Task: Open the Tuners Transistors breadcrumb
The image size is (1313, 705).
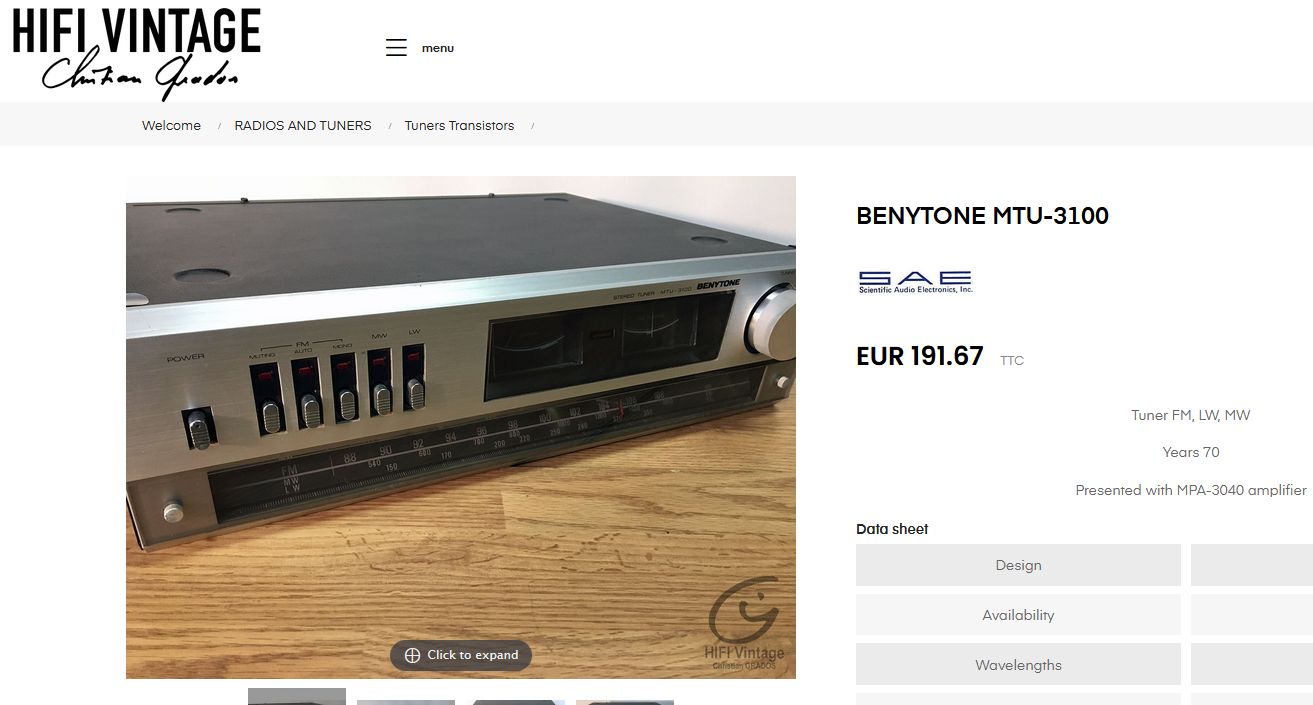Action: (459, 125)
